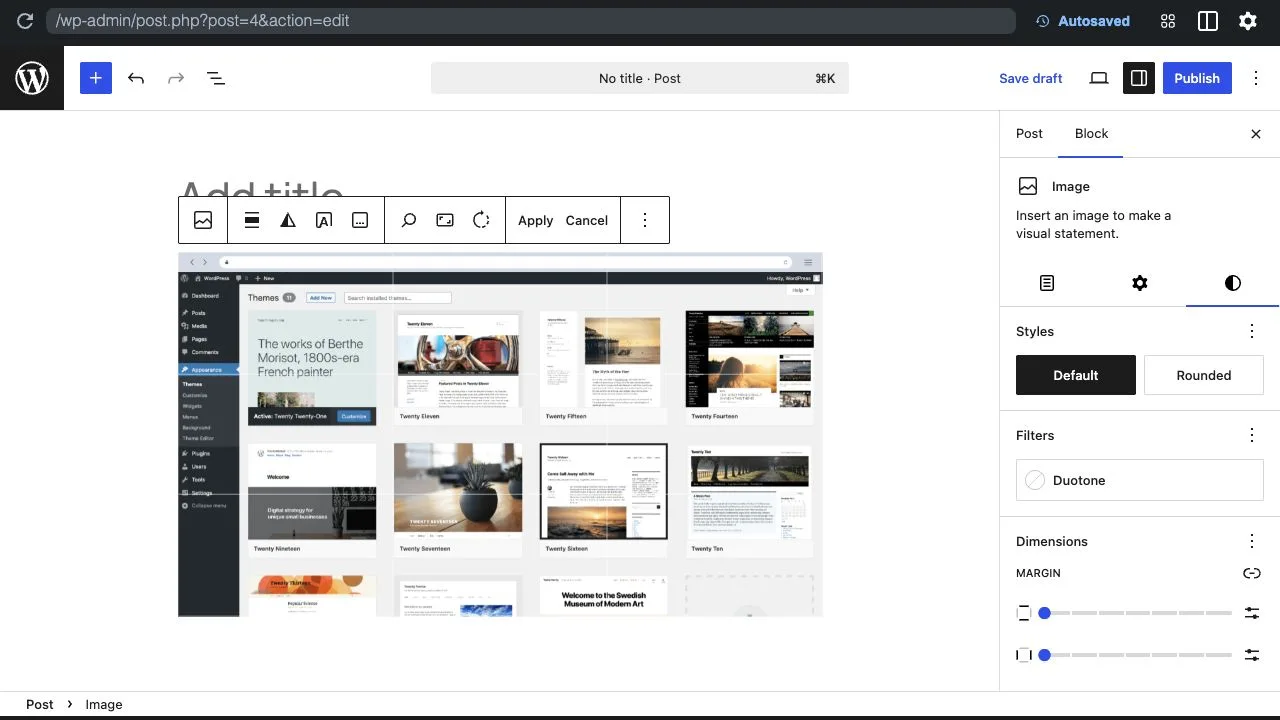Open the aspect ratio crop tool
This screenshot has width=1280, height=720.
(x=445, y=220)
